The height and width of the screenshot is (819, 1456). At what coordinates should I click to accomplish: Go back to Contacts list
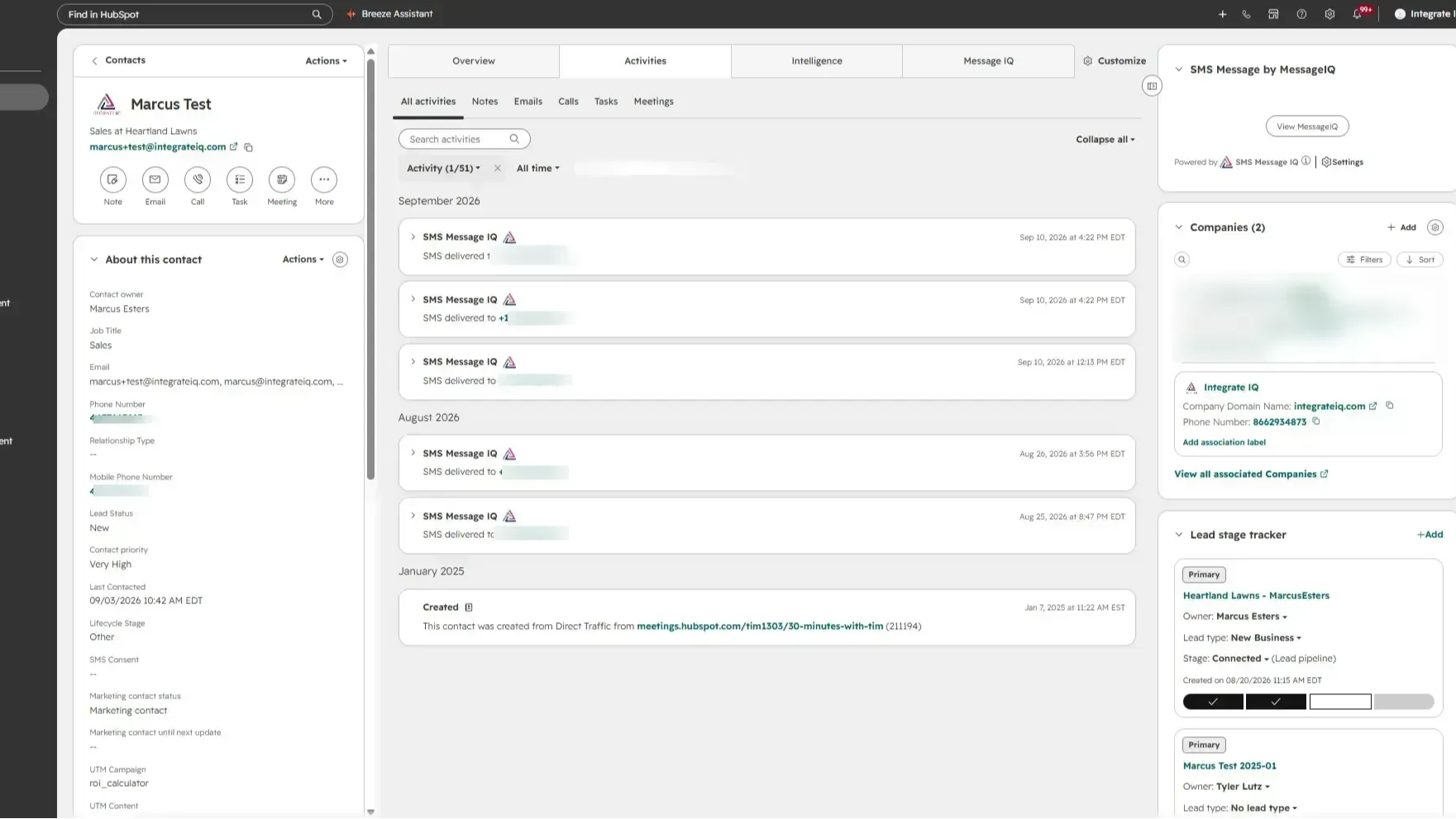118,60
